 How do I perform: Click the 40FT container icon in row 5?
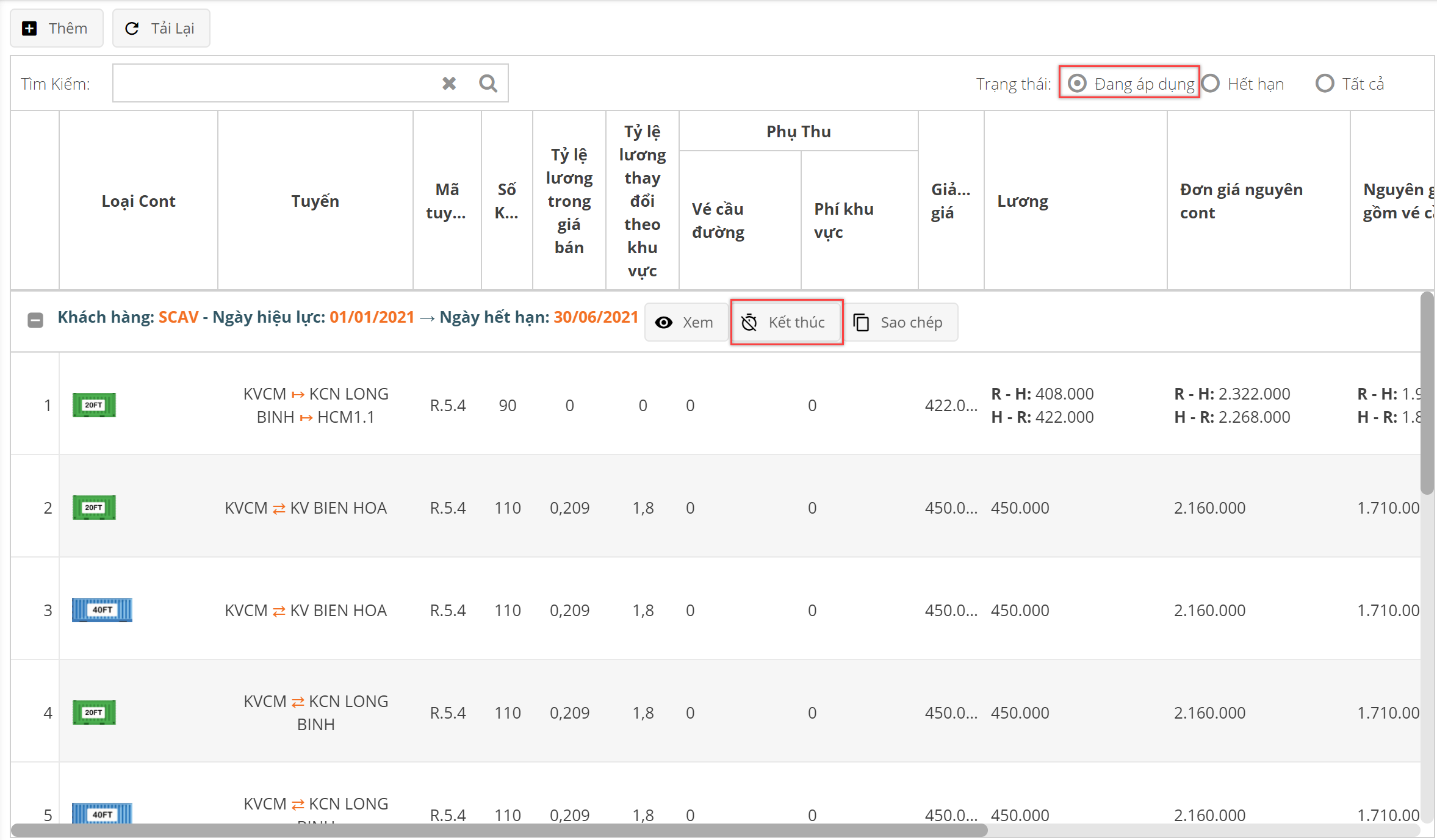(102, 813)
